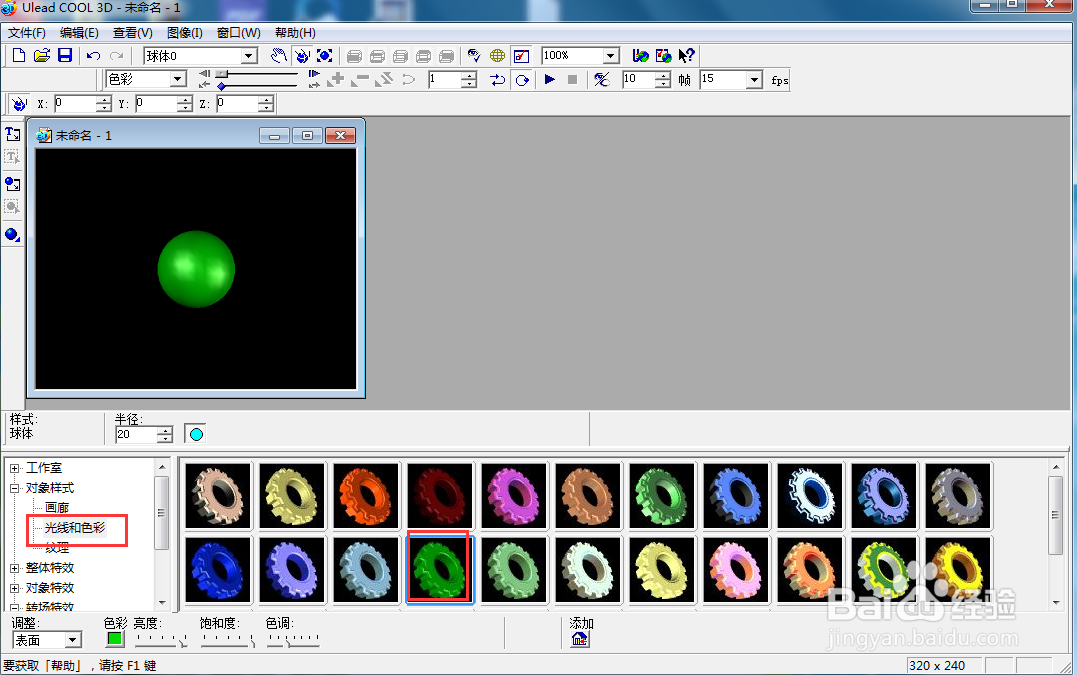Click the Add home icon under 添加

pos(580,639)
